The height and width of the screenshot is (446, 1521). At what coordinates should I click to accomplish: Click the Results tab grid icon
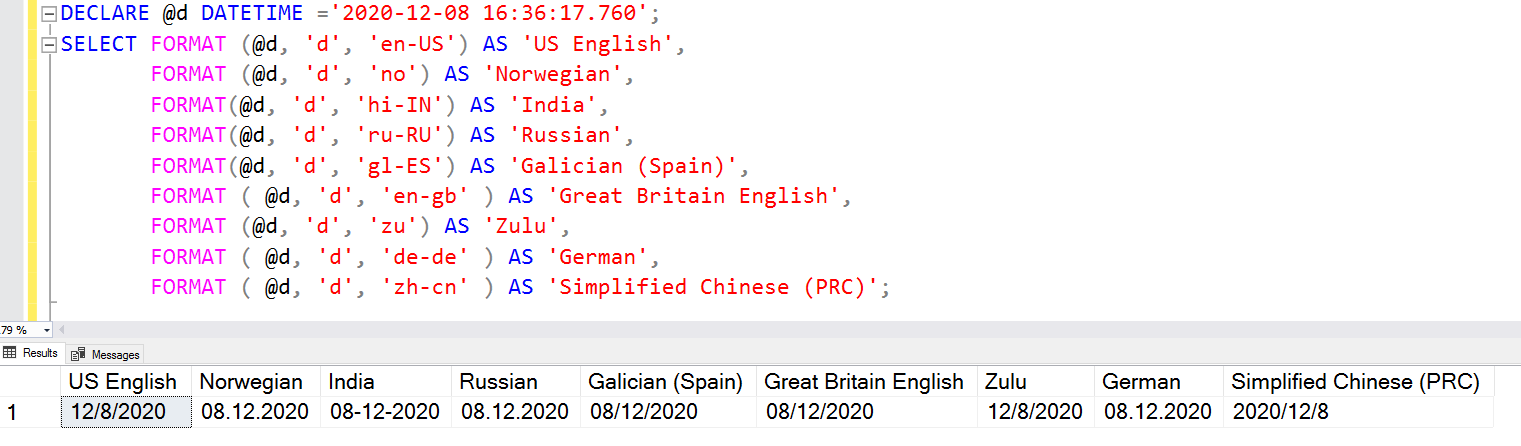[x=10, y=353]
